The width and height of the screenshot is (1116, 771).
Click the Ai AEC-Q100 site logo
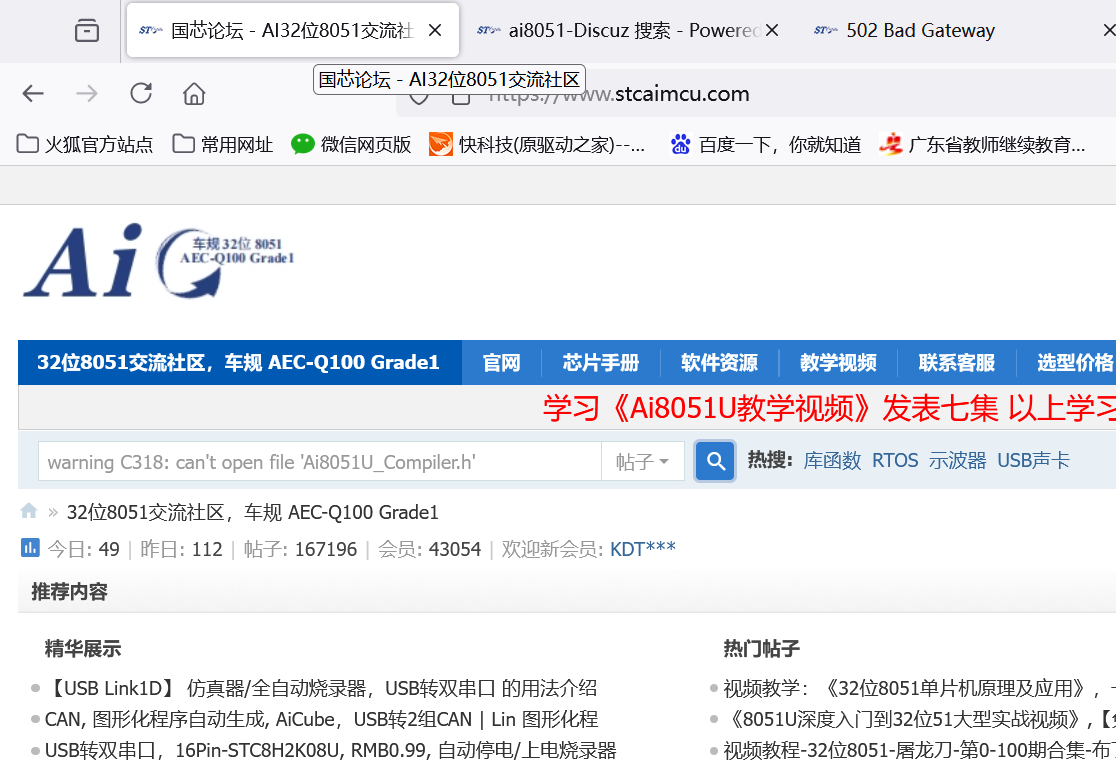tap(159, 262)
